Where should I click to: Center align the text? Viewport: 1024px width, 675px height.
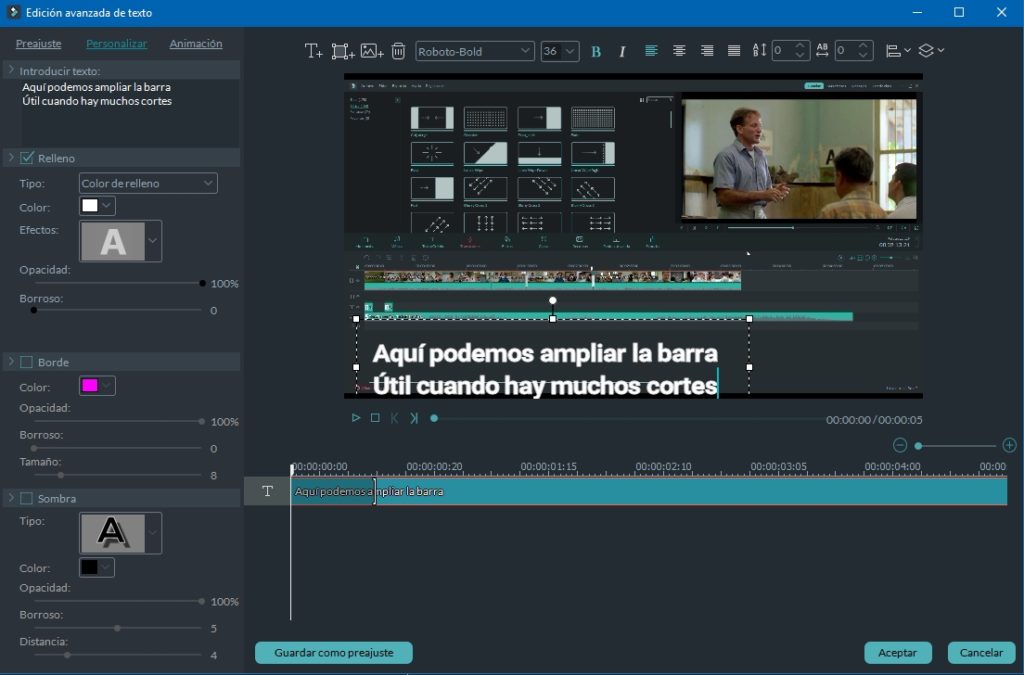[679, 51]
